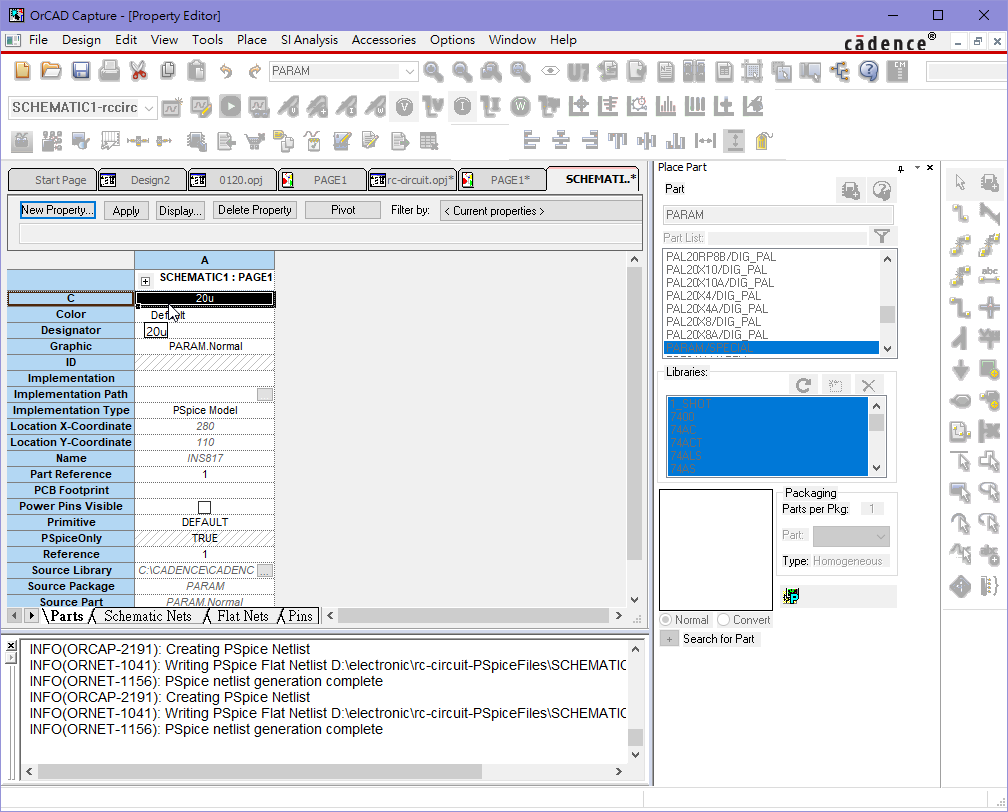The height and width of the screenshot is (812, 1008).
Task: Click the Power marker W icon
Action: 520,106
